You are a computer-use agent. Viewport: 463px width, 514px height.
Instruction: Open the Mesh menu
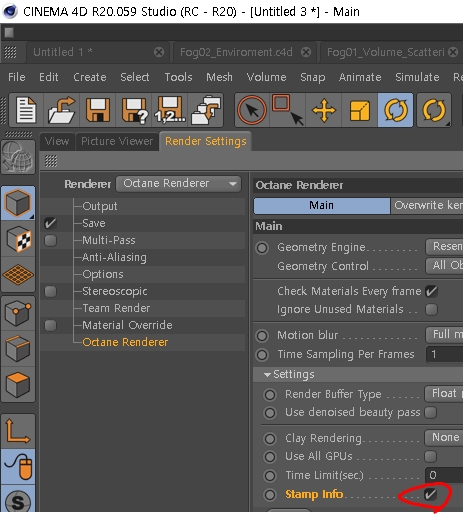pos(219,77)
